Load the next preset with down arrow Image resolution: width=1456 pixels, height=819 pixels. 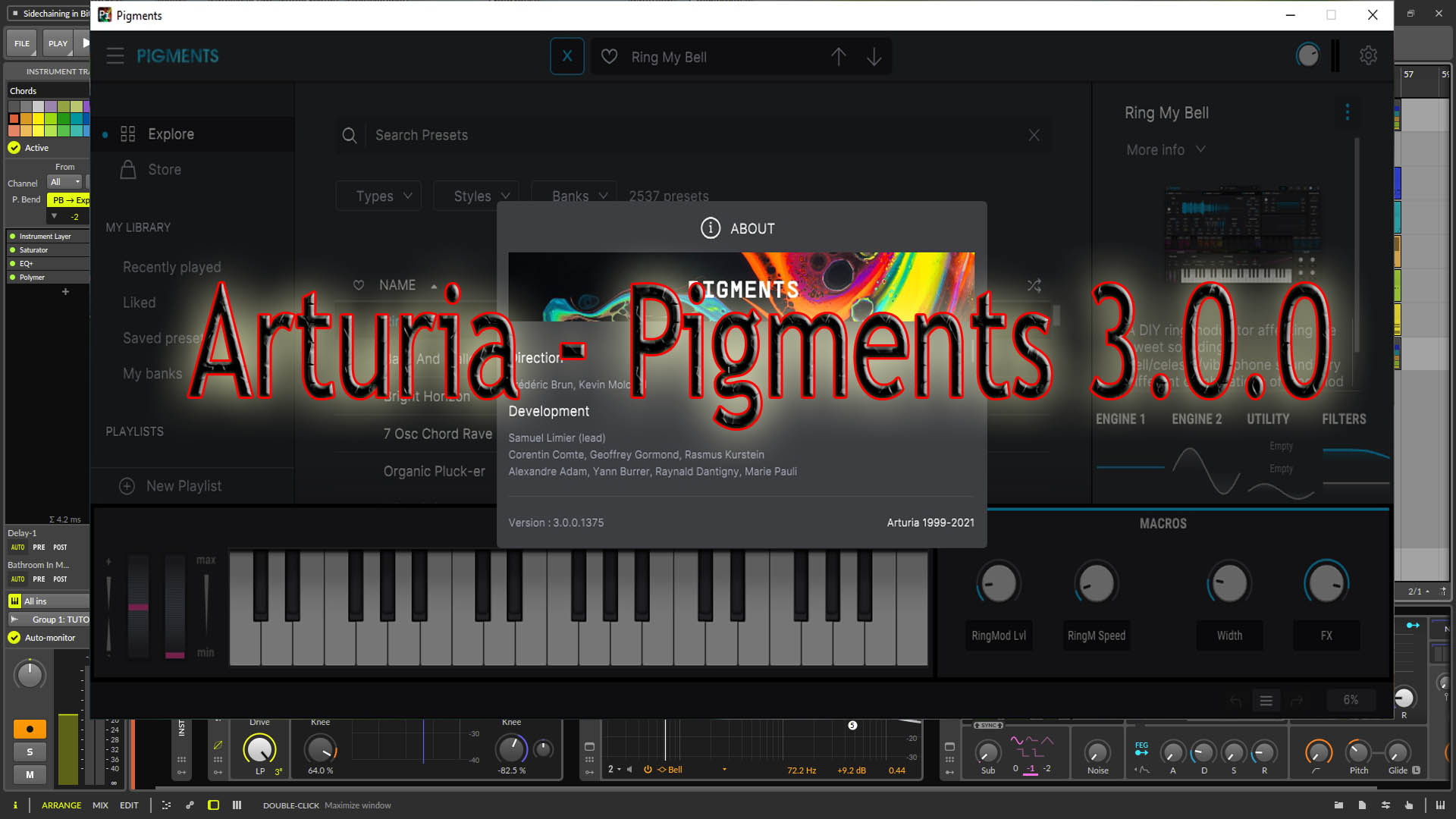pyautogui.click(x=874, y=57)
